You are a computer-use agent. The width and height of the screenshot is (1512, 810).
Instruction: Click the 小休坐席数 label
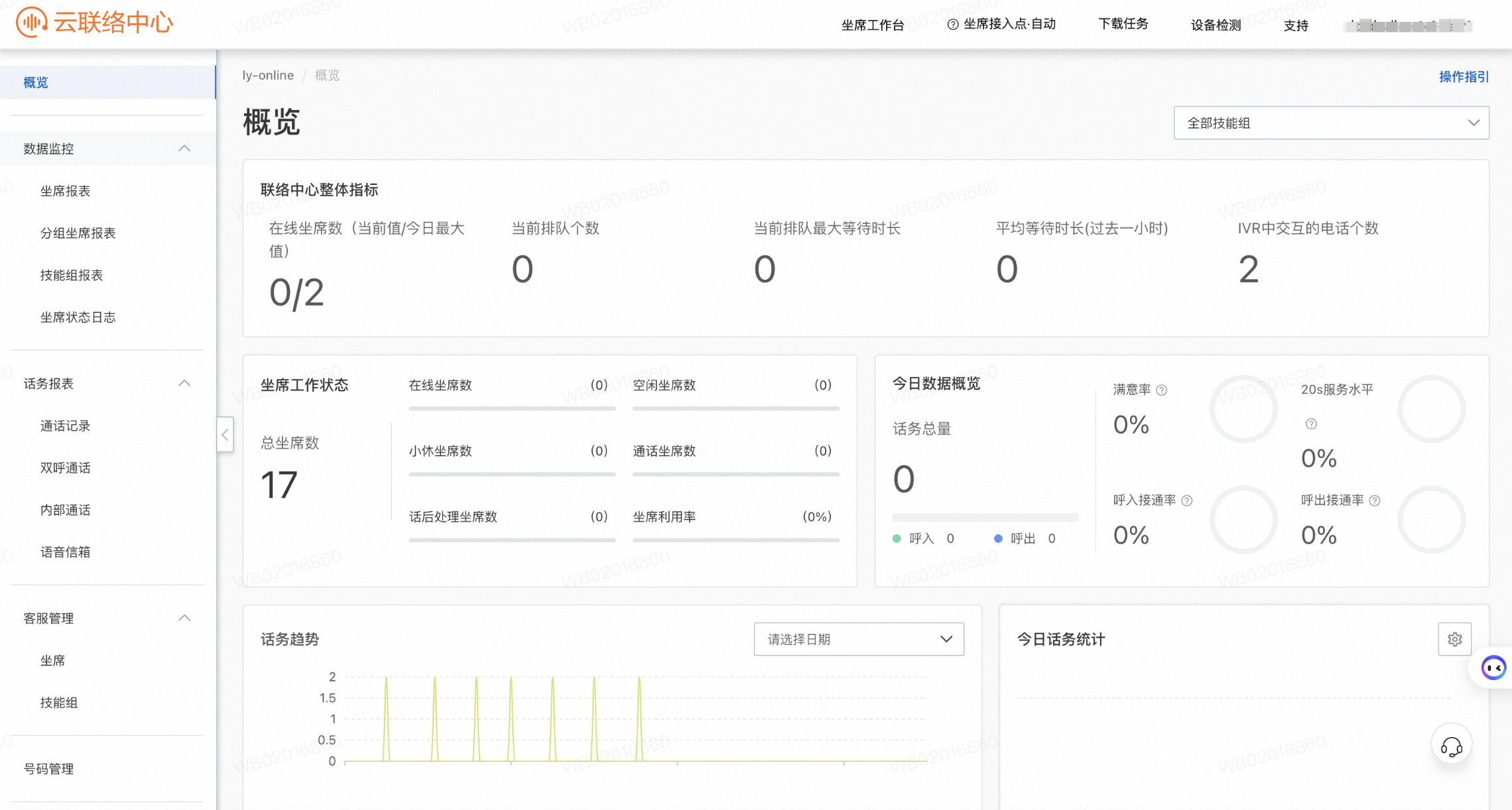point(440,451)
